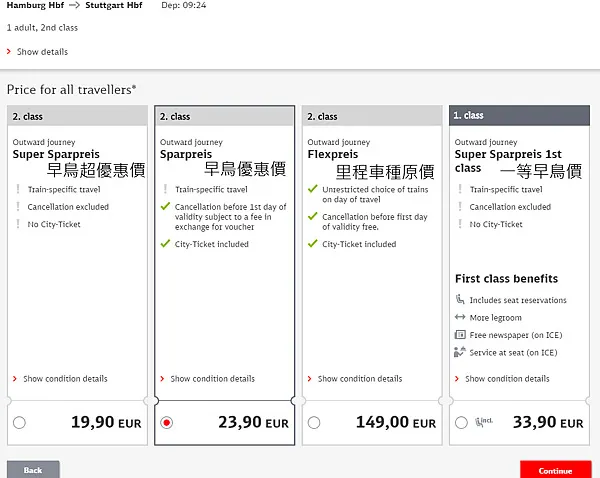
Task: Expand condition details for Sparpreis card
Action: click(208, 378)
